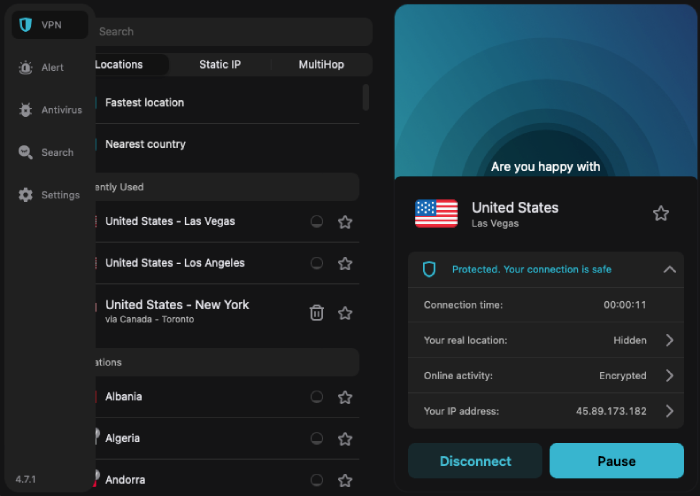Image resolution: width=700 pixels, height=496 pixels.
Task: Click the Are you happy with prompt
Action: (x=546, y=167)
